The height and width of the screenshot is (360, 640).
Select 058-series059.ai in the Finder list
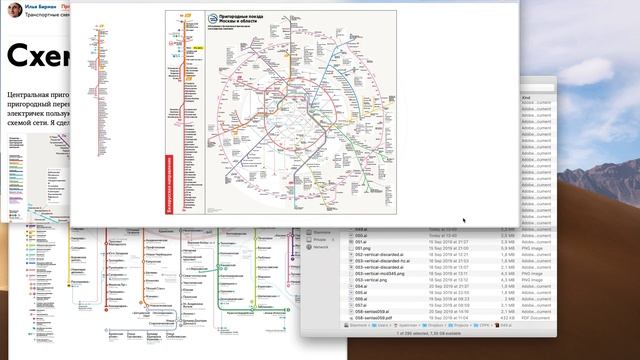[x=372, y=312]
